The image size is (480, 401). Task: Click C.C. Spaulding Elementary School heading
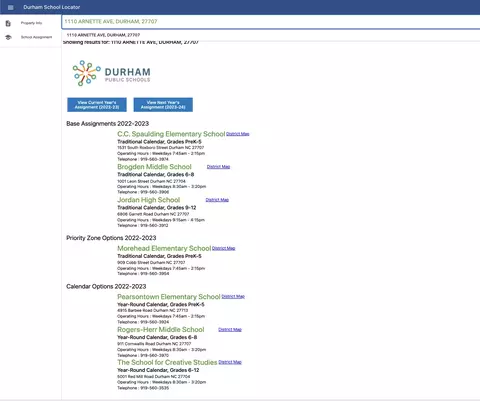(x=171, y=134)
